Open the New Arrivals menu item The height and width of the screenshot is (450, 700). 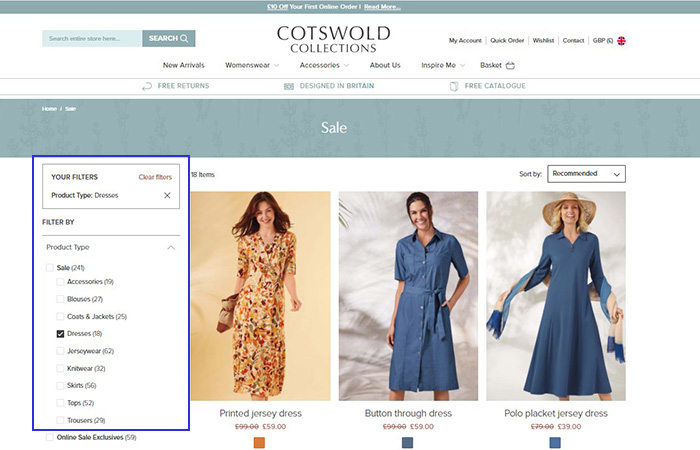[183, 65]
